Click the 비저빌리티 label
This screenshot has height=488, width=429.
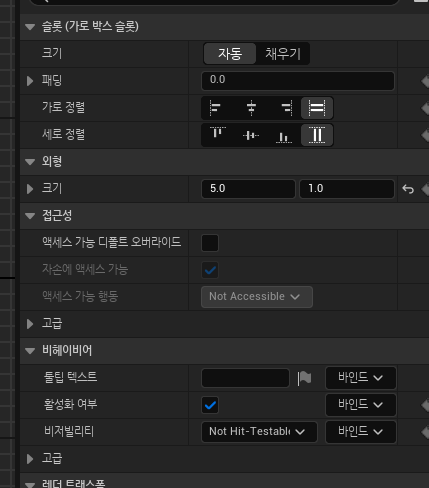pos(69,431)
